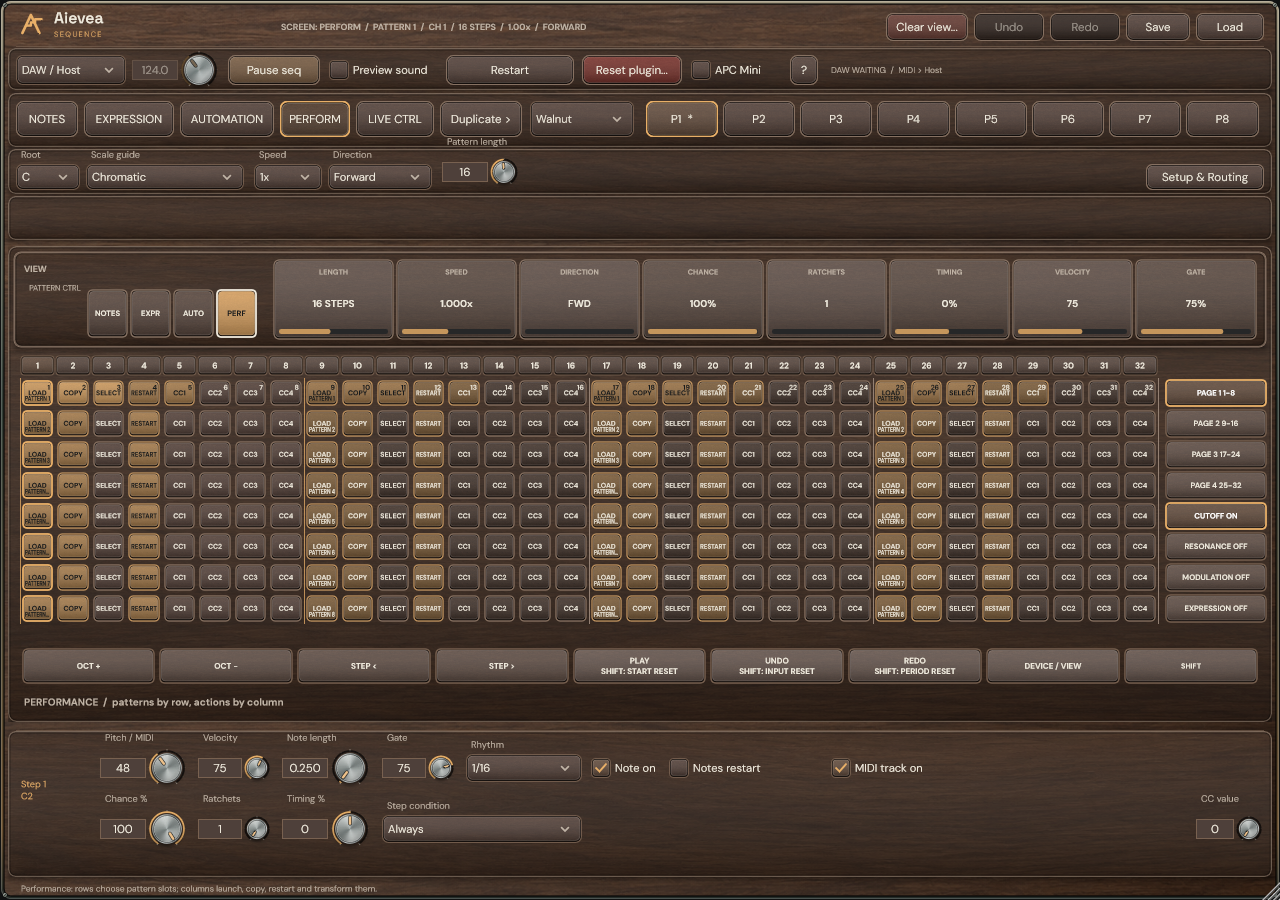Open the Step condition Always dropdown
This screenshot has width=1280, height=900.
click(482, 829)
